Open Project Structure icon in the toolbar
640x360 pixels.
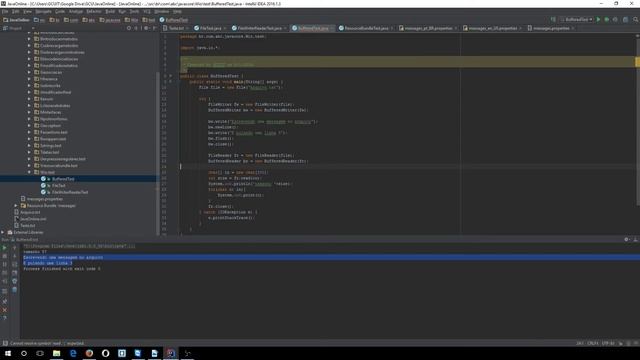(x=625, y=20)
